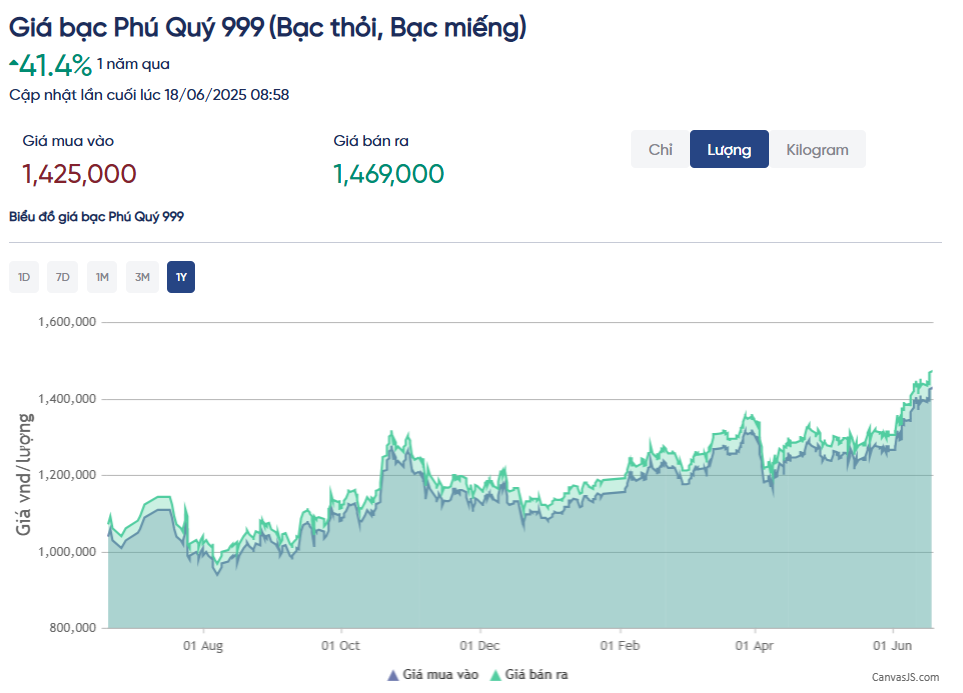Click the Giá vnd/lượng axis title
The width and height of the screenshot is (963, 693).
(x=23, y=475)
